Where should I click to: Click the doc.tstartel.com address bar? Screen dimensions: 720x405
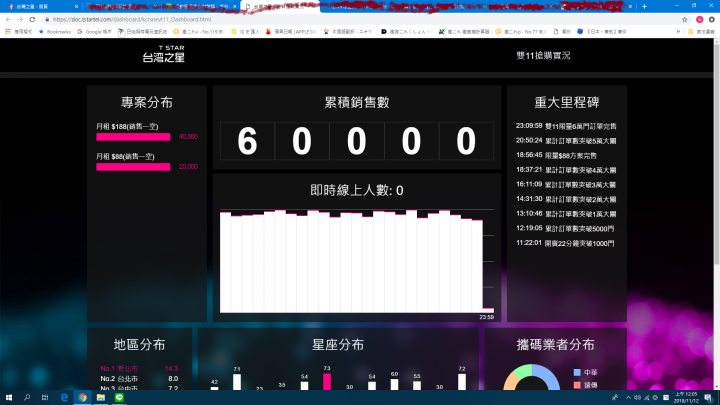click(363, 19)
